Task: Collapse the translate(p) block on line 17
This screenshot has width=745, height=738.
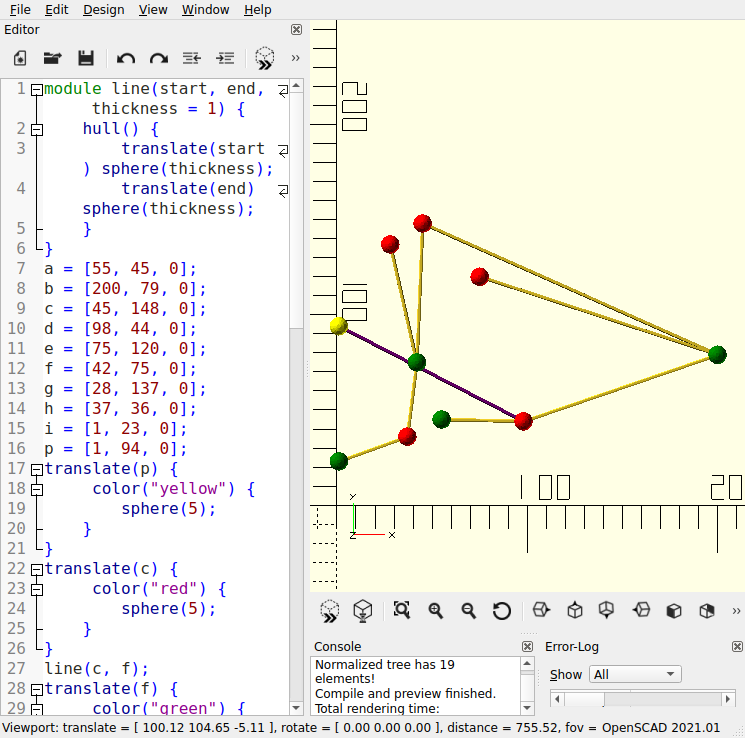Action: tap(37, 469)
